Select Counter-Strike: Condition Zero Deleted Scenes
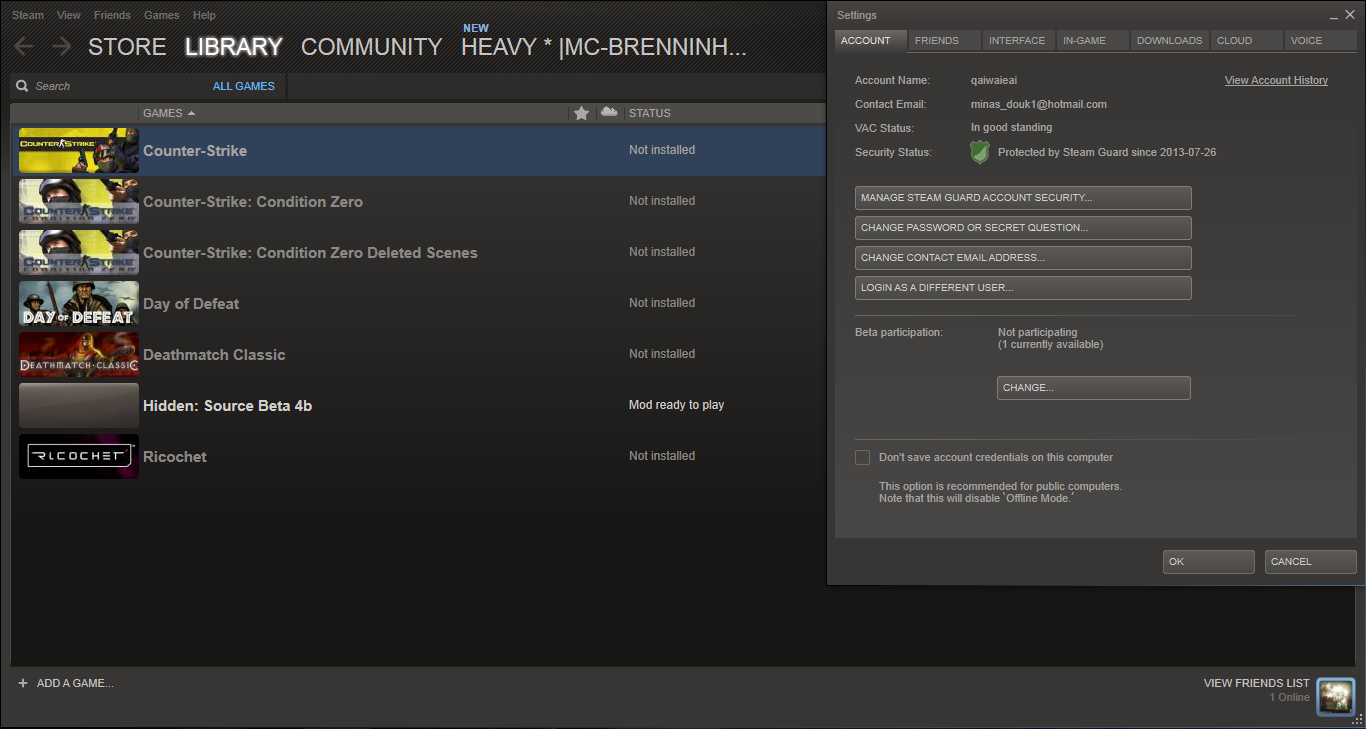This screenshot has width=1366, height=729. pos(418,252)
